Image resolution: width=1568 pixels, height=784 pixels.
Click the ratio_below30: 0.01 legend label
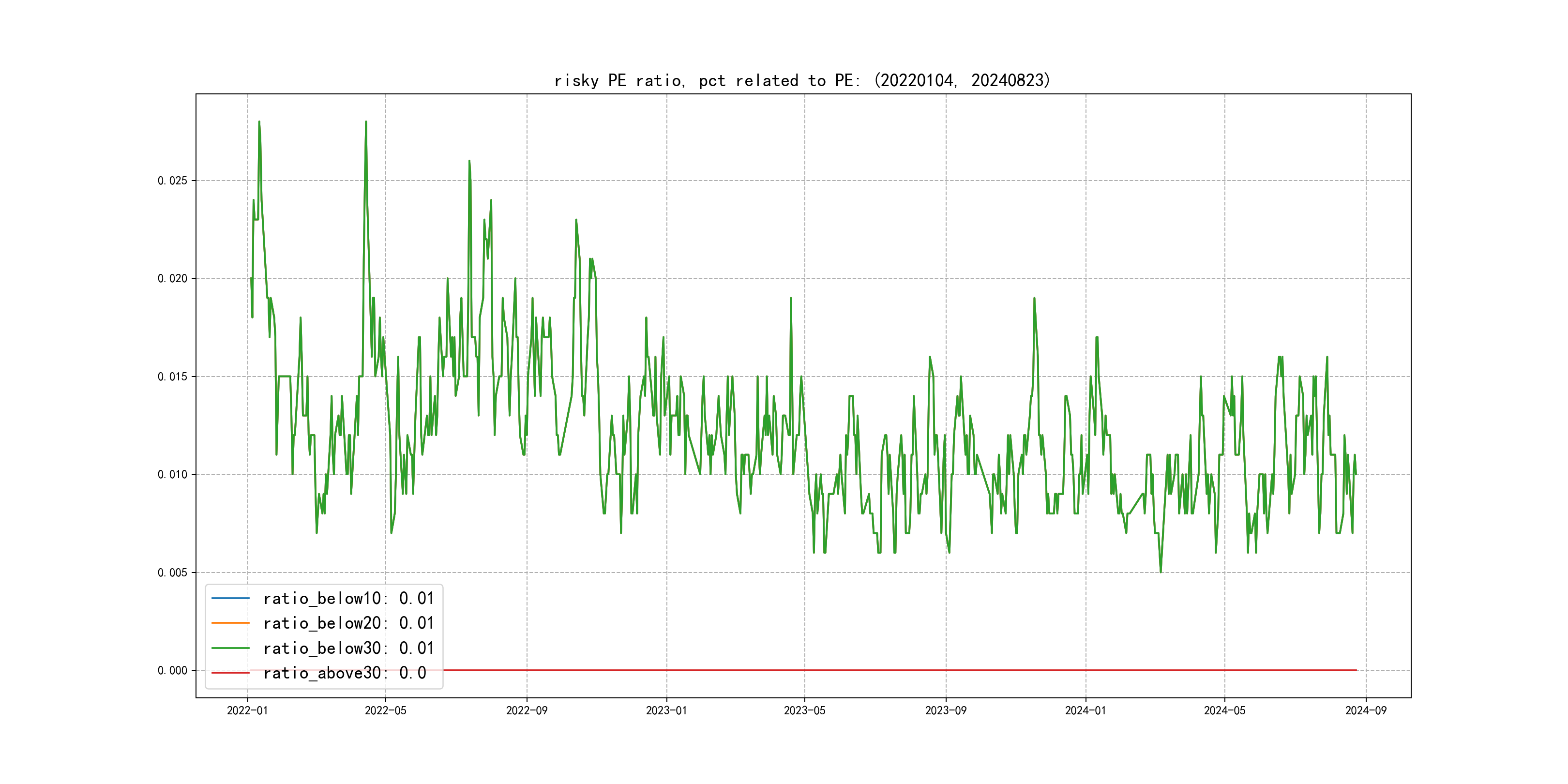pyautogui.click(x=348, y=648)
